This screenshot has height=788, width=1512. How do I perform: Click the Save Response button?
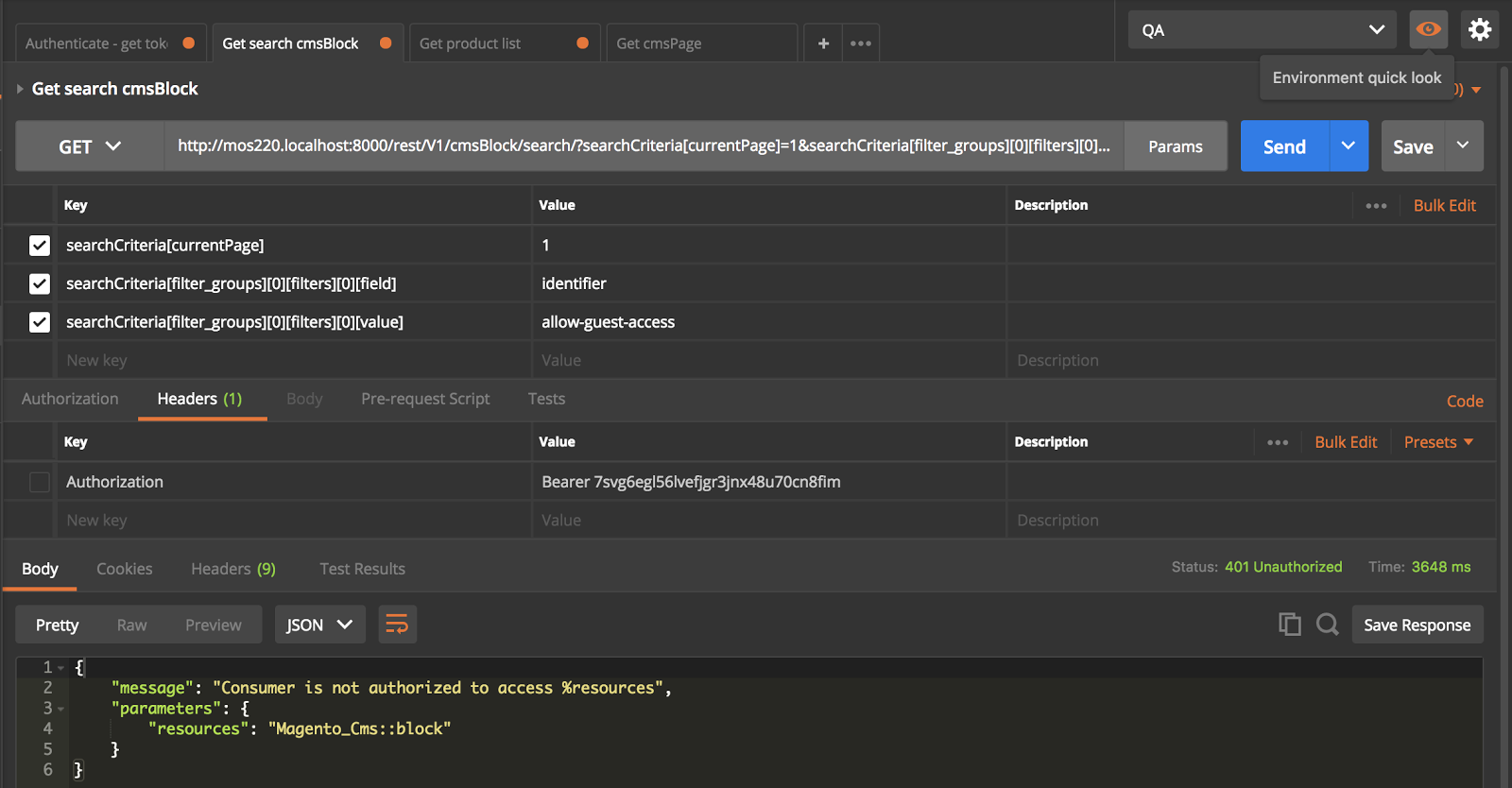tap(1417, 625)
